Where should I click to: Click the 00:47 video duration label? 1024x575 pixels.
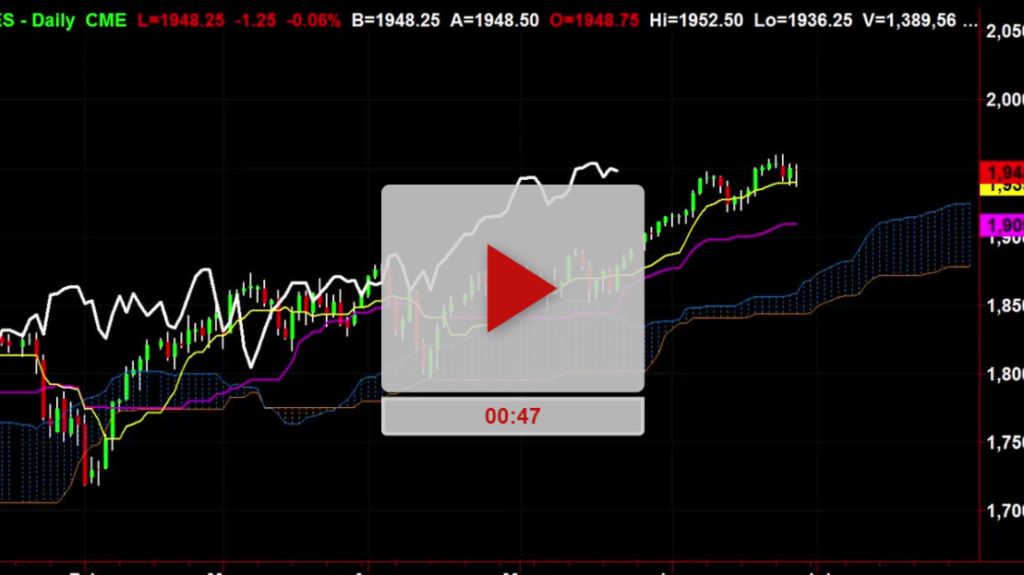point(512,416)
